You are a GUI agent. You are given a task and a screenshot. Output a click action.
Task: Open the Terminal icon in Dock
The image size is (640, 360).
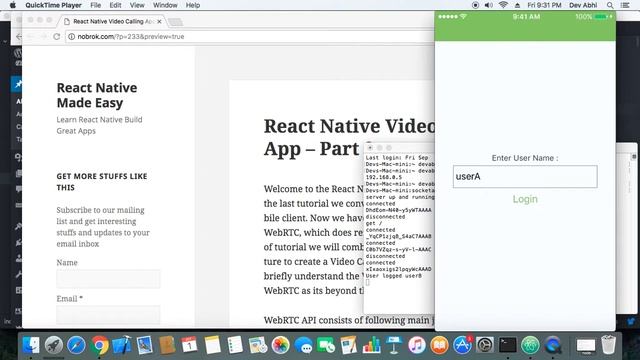pyautogui.click(x=508, y=345)
